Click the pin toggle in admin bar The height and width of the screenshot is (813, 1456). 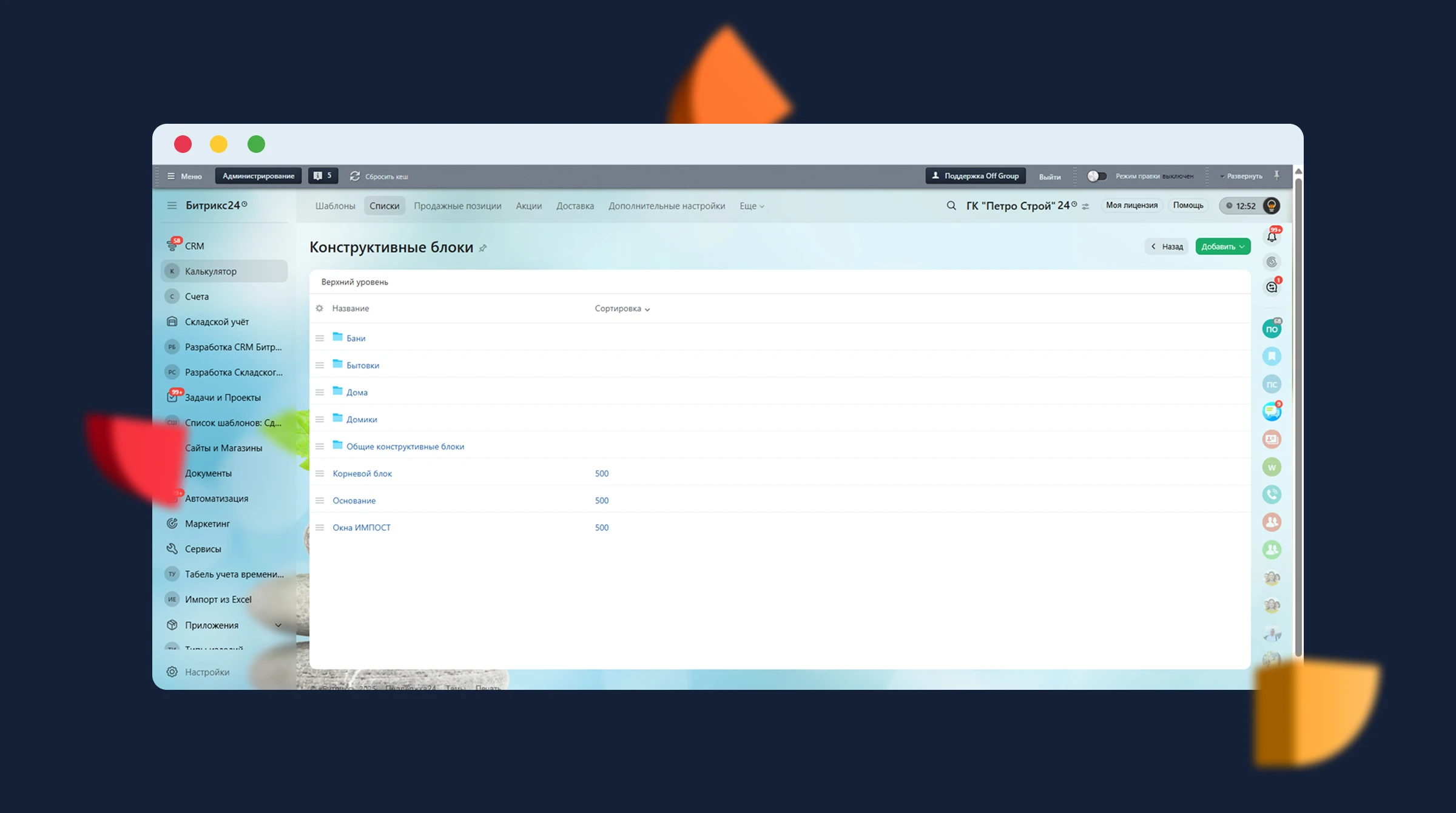(x=1276, y=175)
